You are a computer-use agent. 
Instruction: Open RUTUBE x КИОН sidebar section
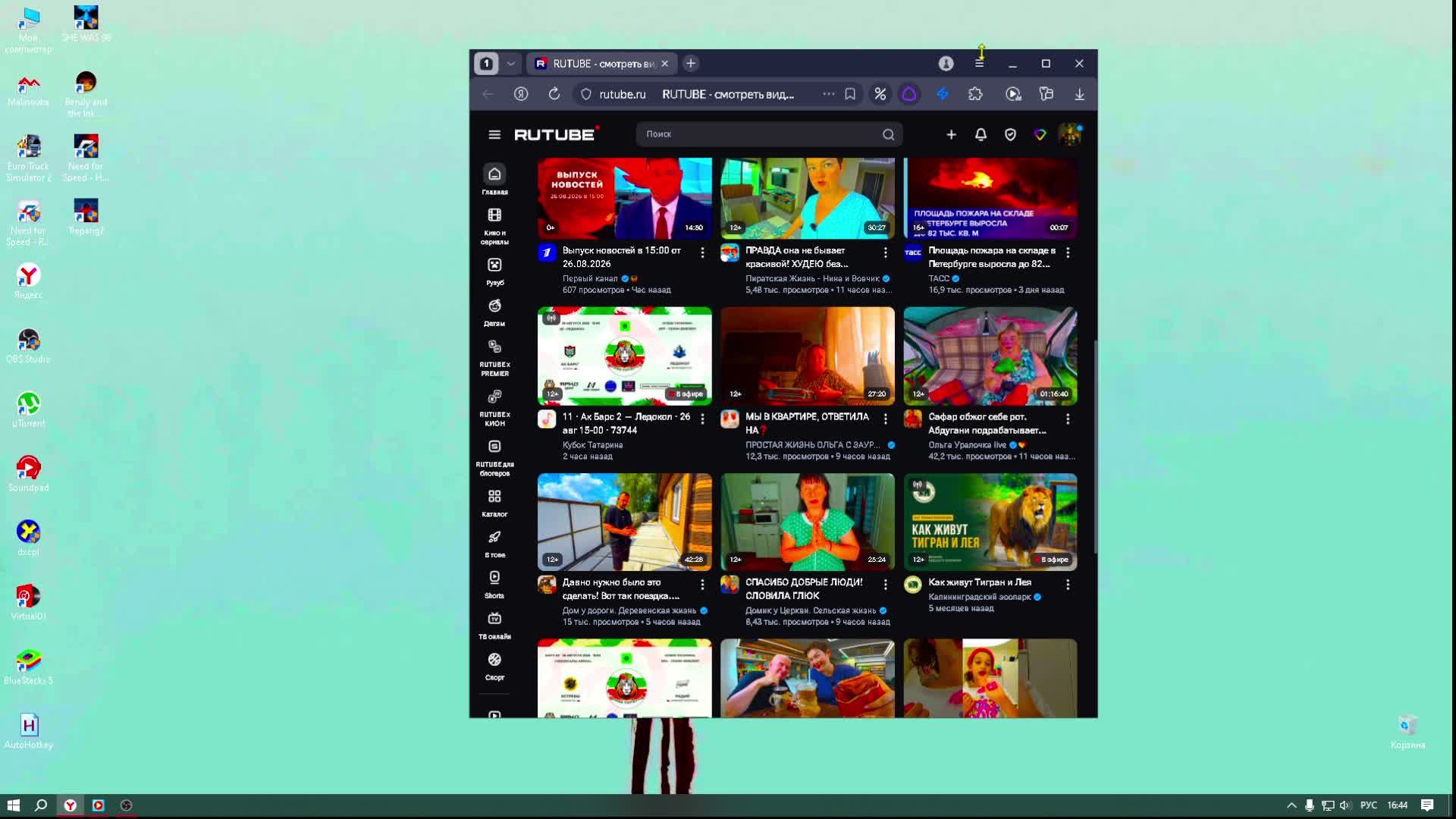[x=494, y=408]
